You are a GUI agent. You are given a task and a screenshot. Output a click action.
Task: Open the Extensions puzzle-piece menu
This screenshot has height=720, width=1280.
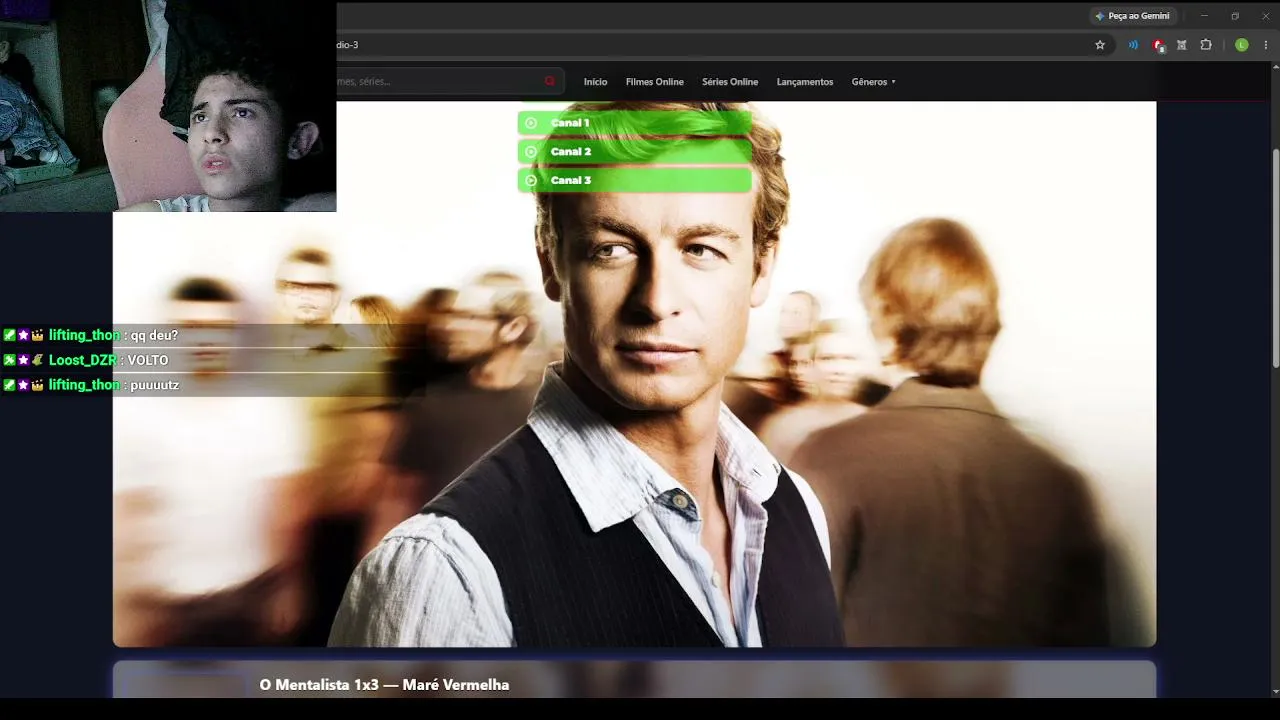coord(1206,45)
